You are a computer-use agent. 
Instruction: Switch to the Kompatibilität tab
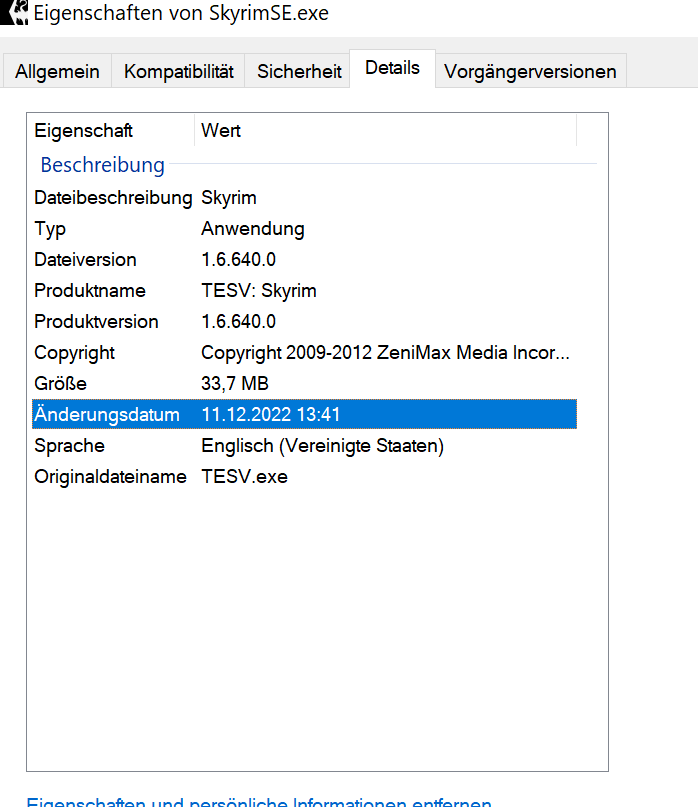tap(179, 71)
